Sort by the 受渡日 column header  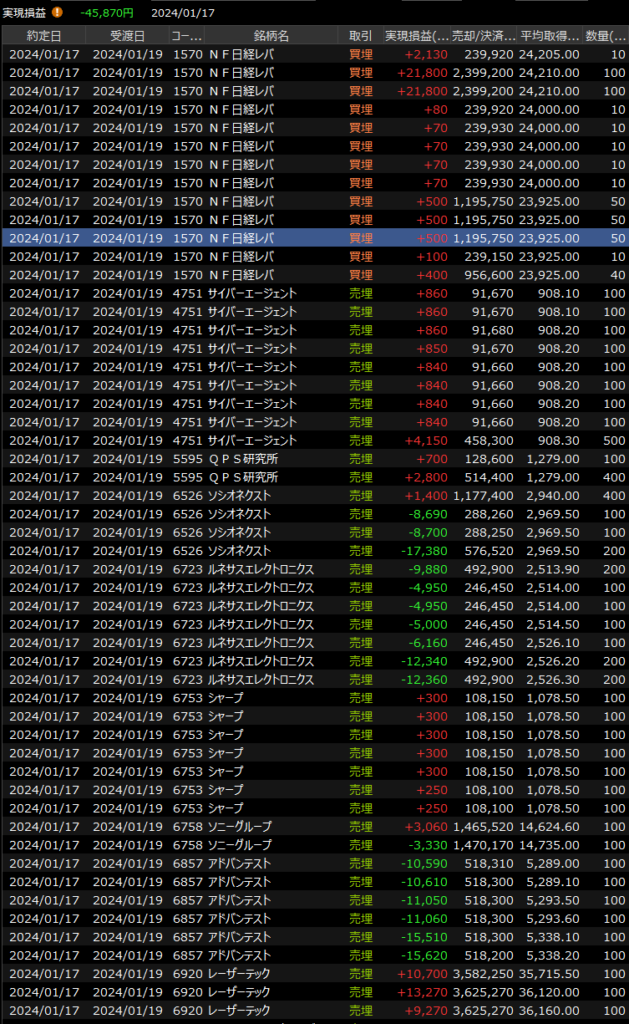pyautogui.click(x=126, y=35)
